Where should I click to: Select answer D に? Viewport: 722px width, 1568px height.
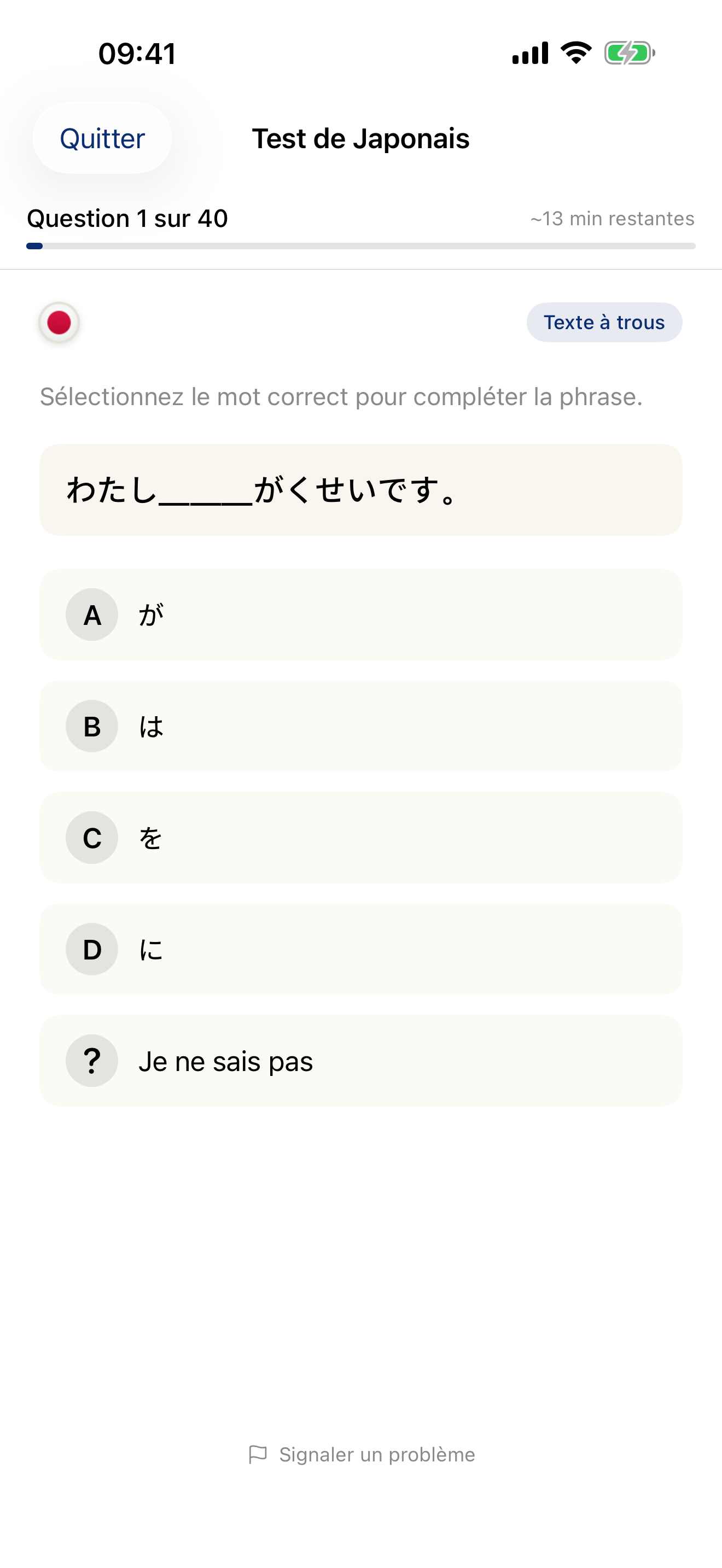point(360,950)
